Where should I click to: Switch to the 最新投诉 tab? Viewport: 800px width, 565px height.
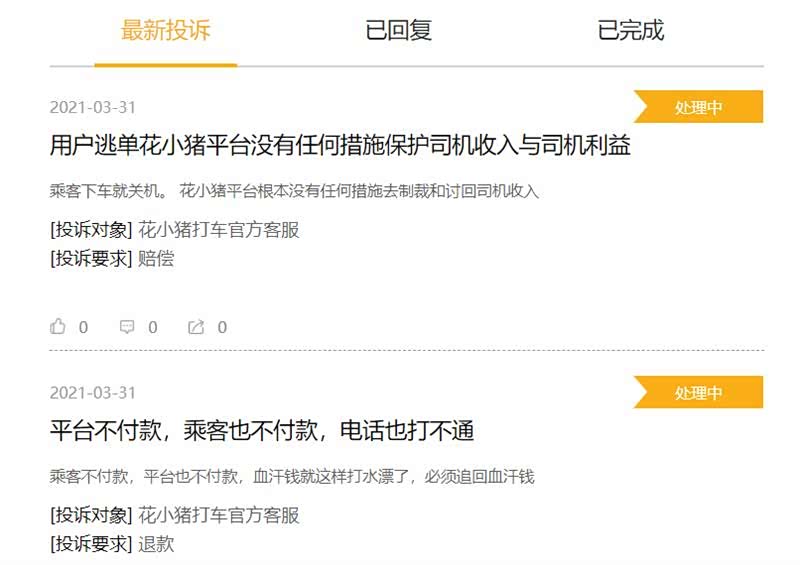(x=166, y=30)
